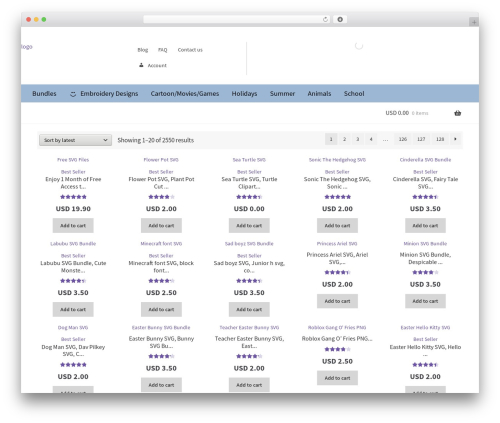
Task: Open the Dog Man SVG title
Action: 73,328
